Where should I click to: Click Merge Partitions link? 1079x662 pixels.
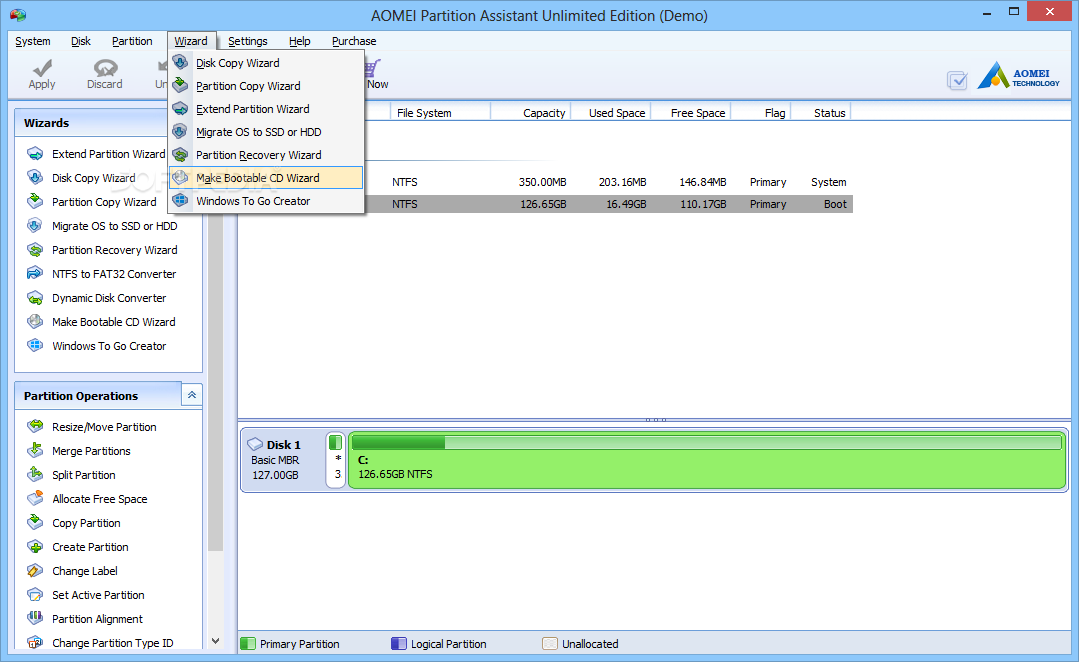(x=92, y=451)
